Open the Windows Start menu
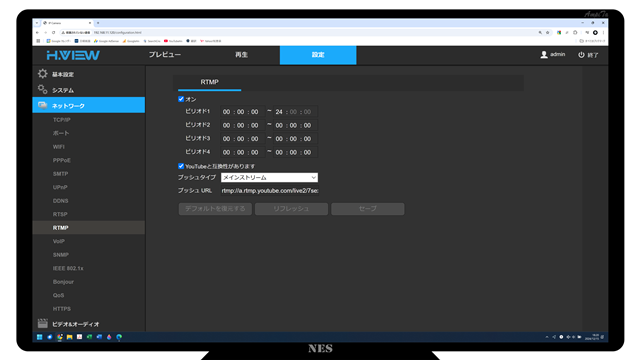640x360 pixels. (x=40, y=337)
